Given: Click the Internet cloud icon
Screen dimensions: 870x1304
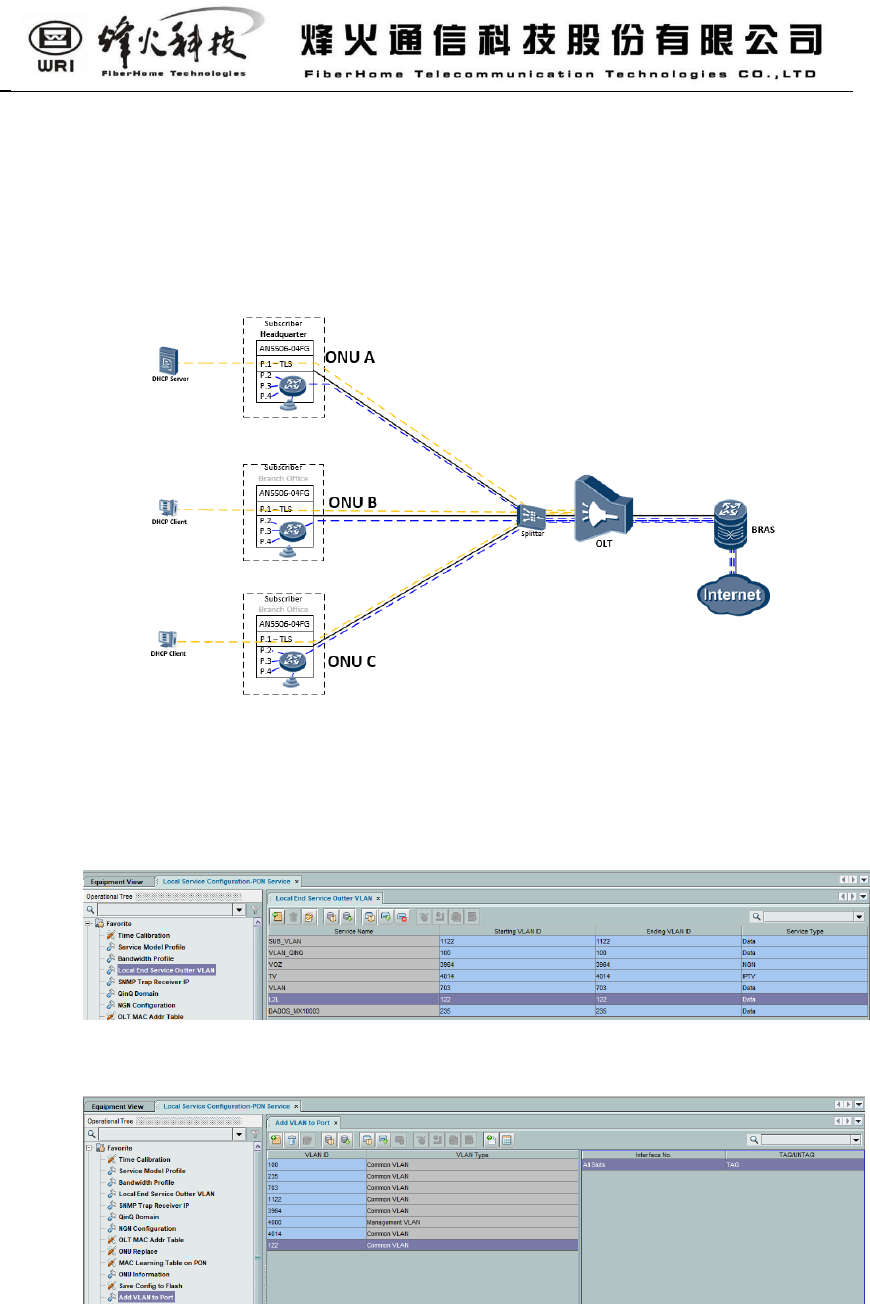Looking at the screenshot, I should pyautogui.click(x=735, y=595).
